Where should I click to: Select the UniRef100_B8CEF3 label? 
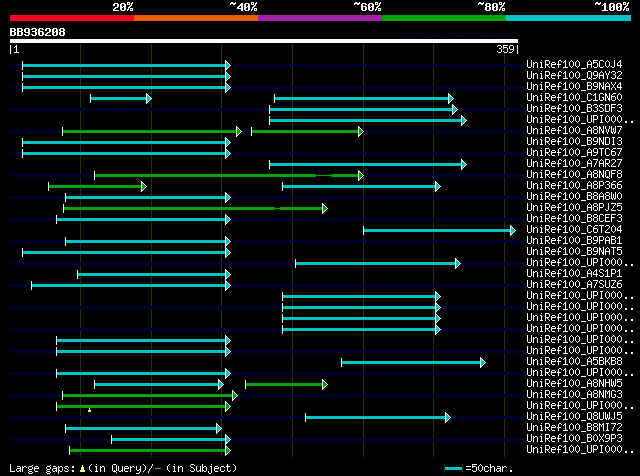point(574,218)
